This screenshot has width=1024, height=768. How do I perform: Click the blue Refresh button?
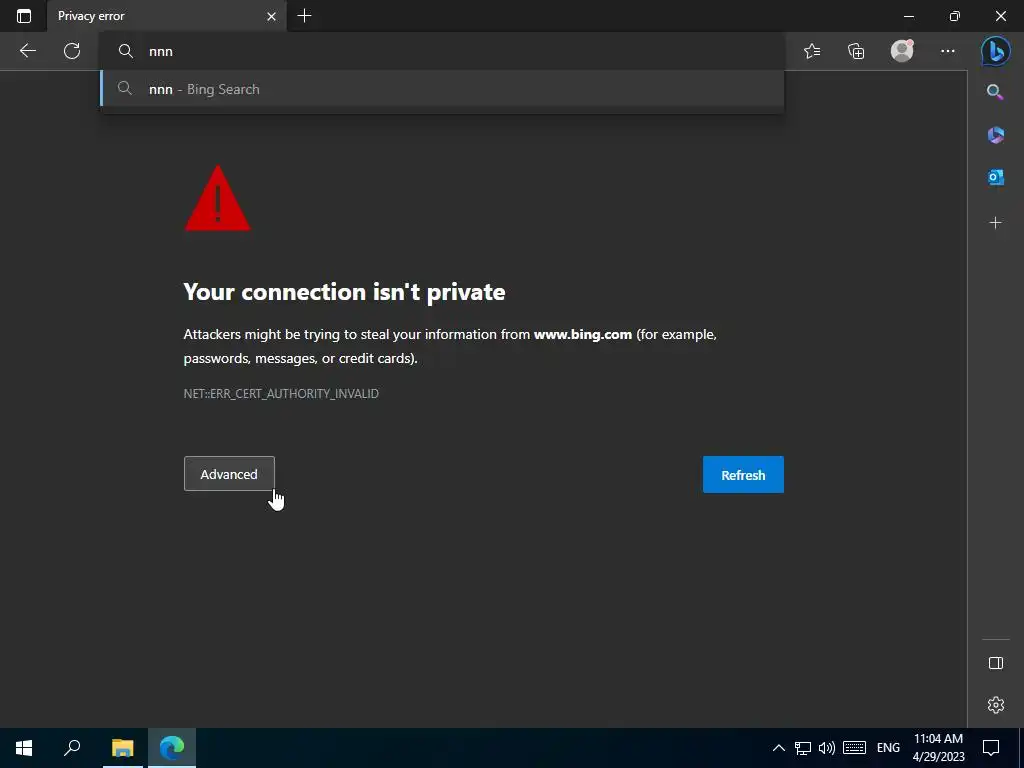pos(743,475)
